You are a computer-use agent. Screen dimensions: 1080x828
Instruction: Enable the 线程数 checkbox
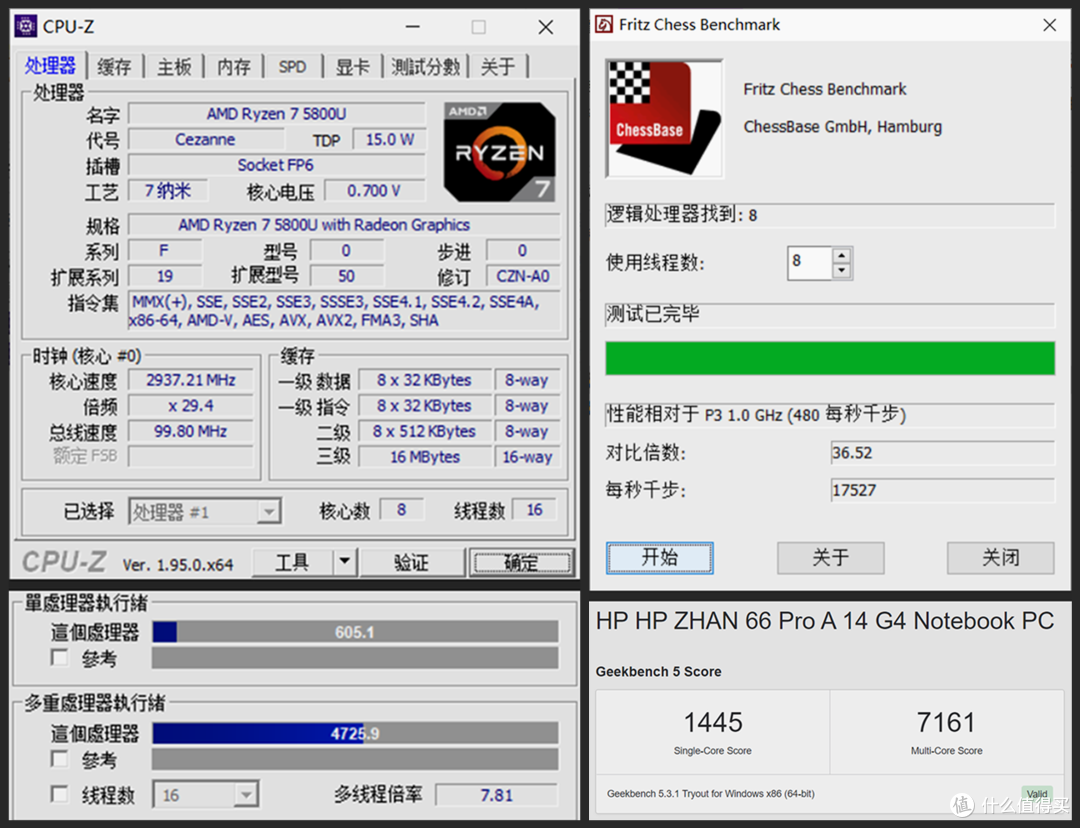coord(60,795)
